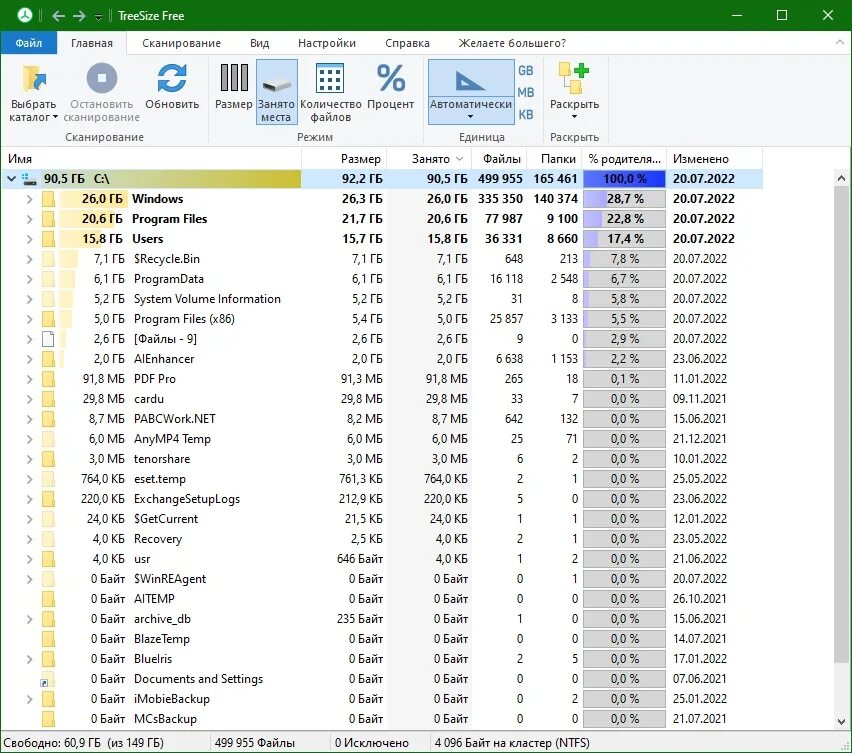Screen dimensions: 852x753
Task: Sort by the % родителя column header
Action: click(x=624, y=159)
